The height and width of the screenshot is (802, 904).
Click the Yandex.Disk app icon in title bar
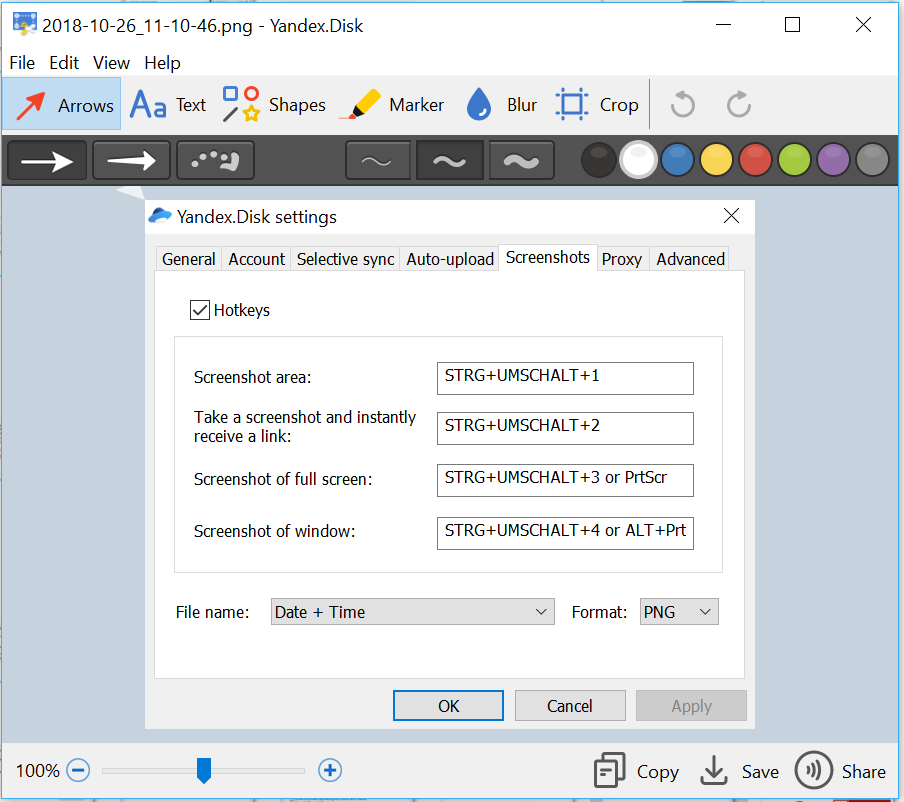25,24
